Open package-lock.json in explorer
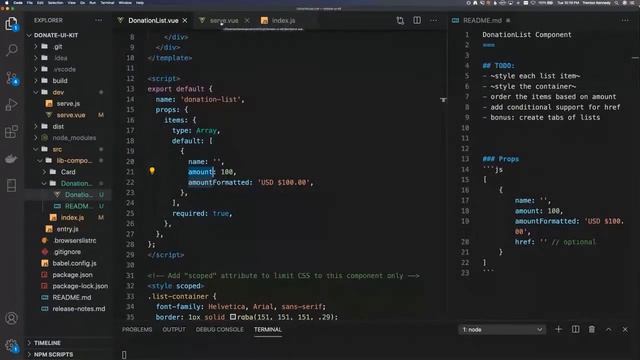The width and height of the screenshot is (640, 360). 80,286
